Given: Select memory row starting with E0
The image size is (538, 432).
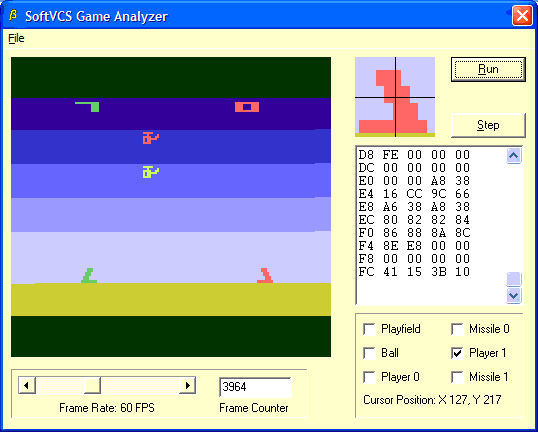Looking at the screenshot, I should [x=414, y=181].
